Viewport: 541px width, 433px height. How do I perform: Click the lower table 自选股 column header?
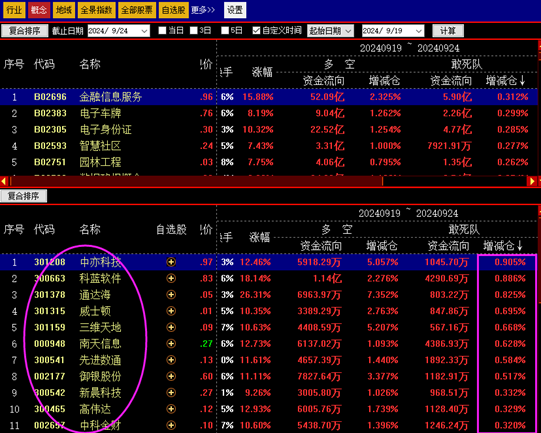(x=171, y=229)
